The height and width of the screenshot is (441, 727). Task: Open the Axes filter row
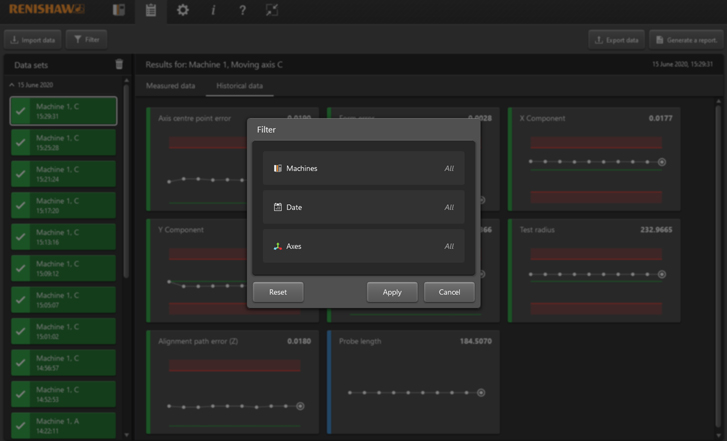(x=363, y=246)
